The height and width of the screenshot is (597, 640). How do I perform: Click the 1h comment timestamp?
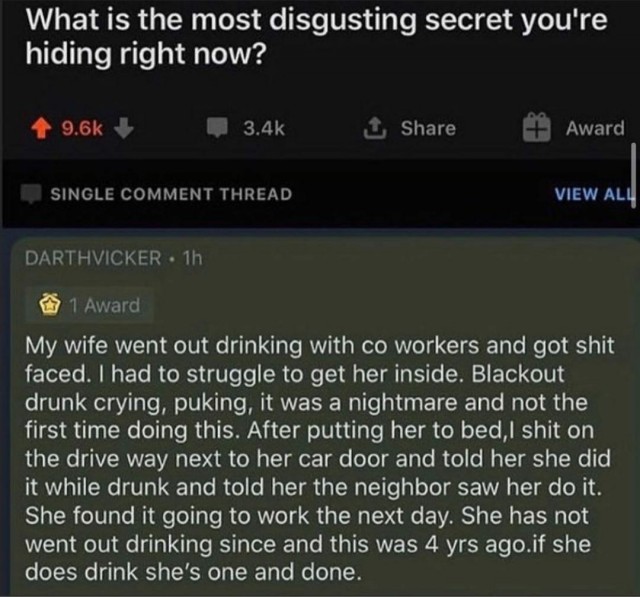192,258
